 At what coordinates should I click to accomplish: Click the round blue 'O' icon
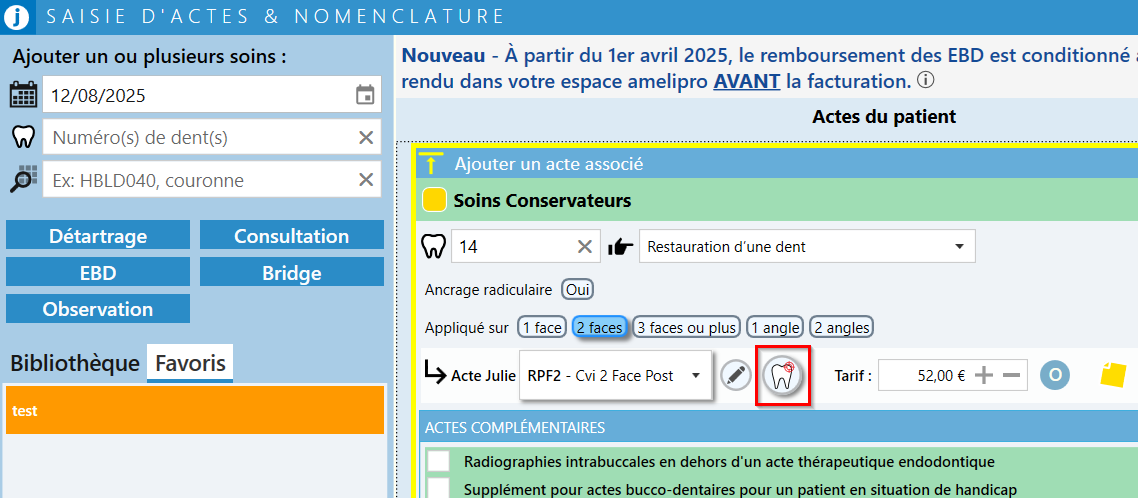(1055, 375)
